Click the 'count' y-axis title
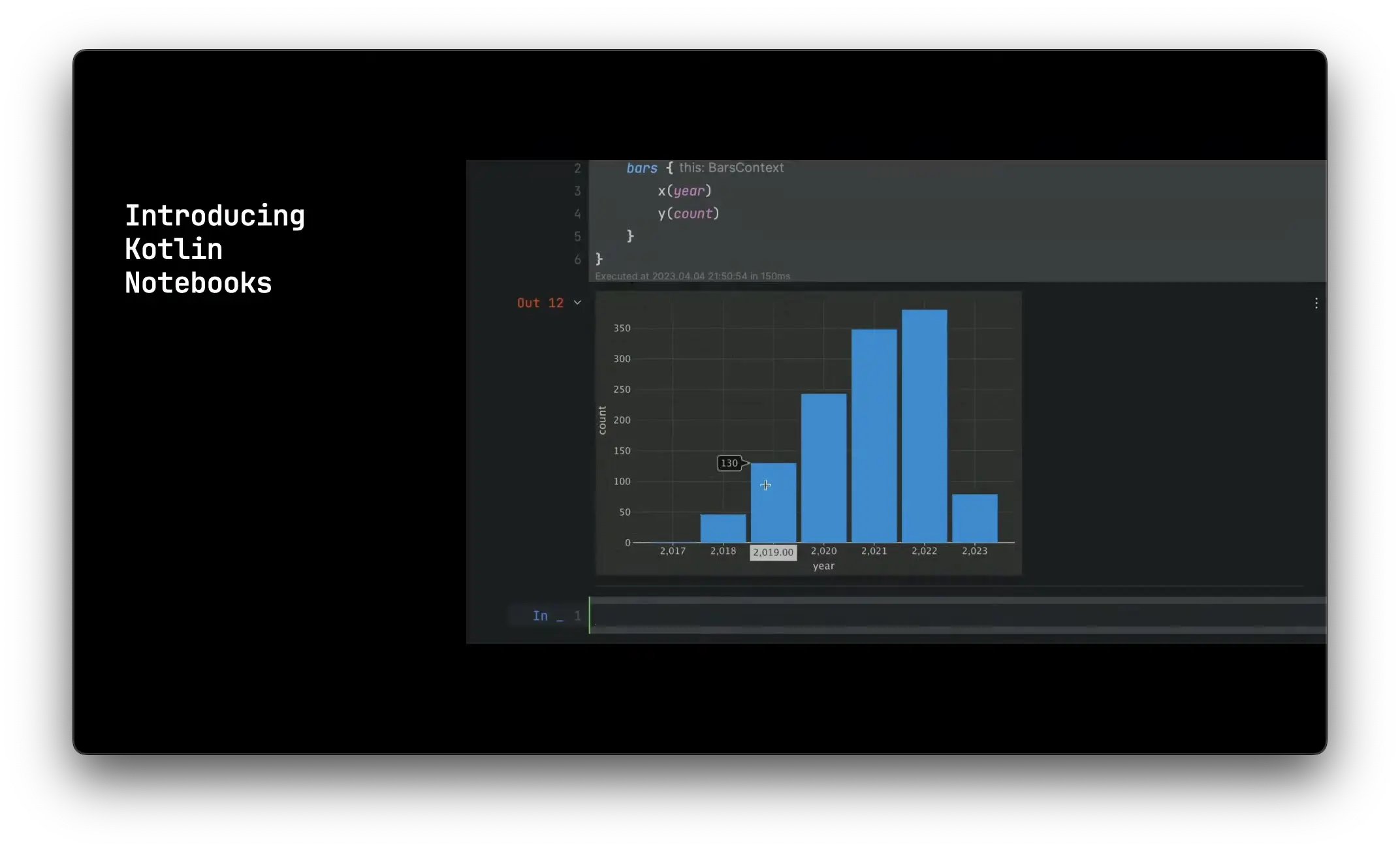This screenshot has width=1400, height=851. click(602, 420)
